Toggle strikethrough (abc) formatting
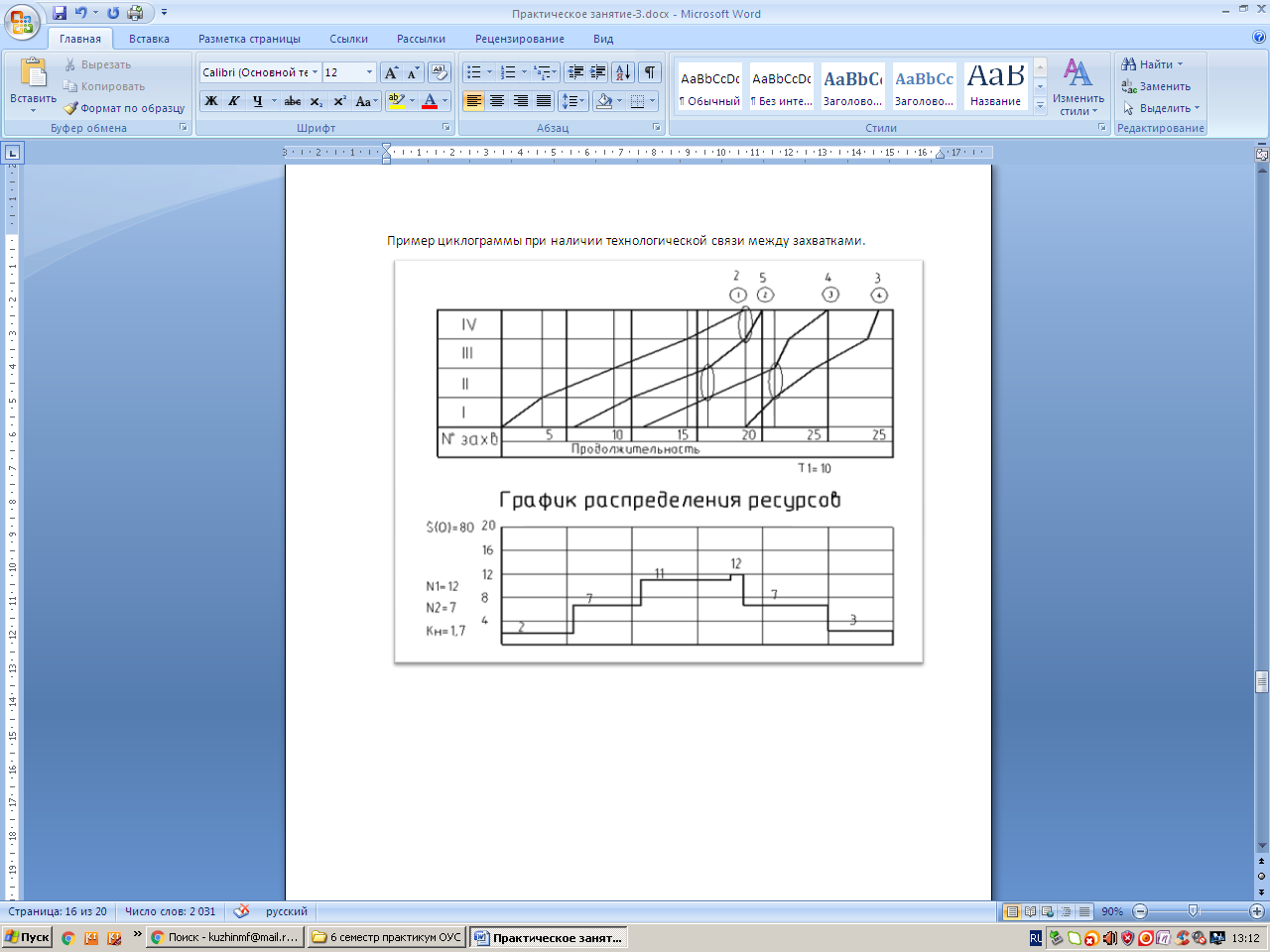1270x952 pixels. pyautogui.click(x=293, y=101)
